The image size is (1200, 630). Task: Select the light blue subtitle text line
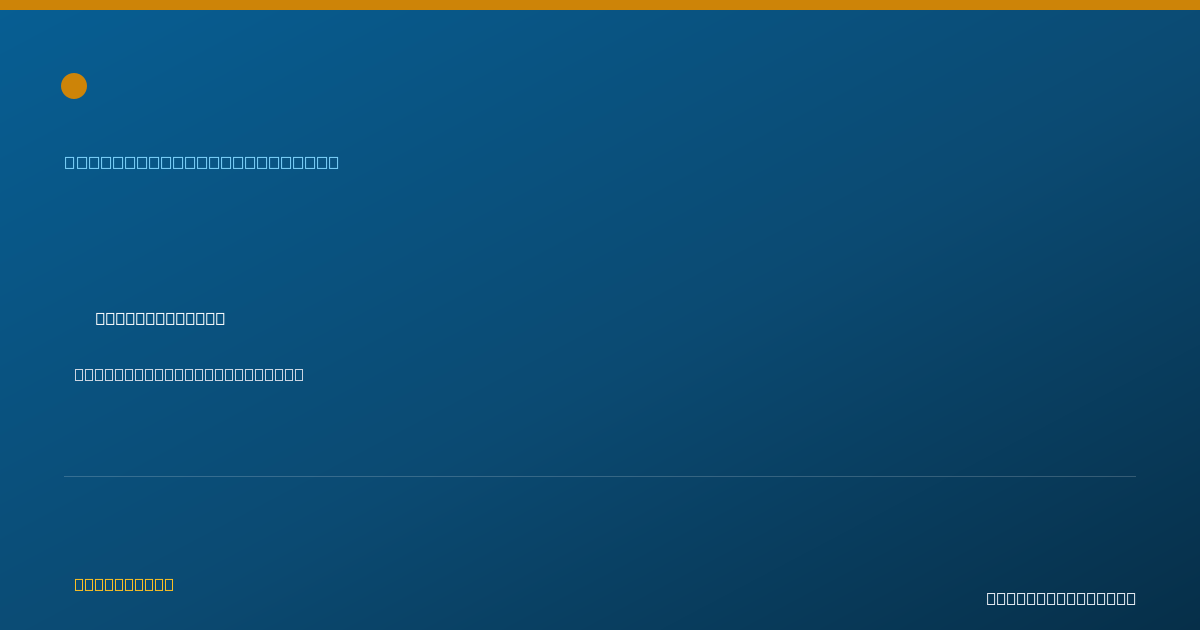pos(202,162)
